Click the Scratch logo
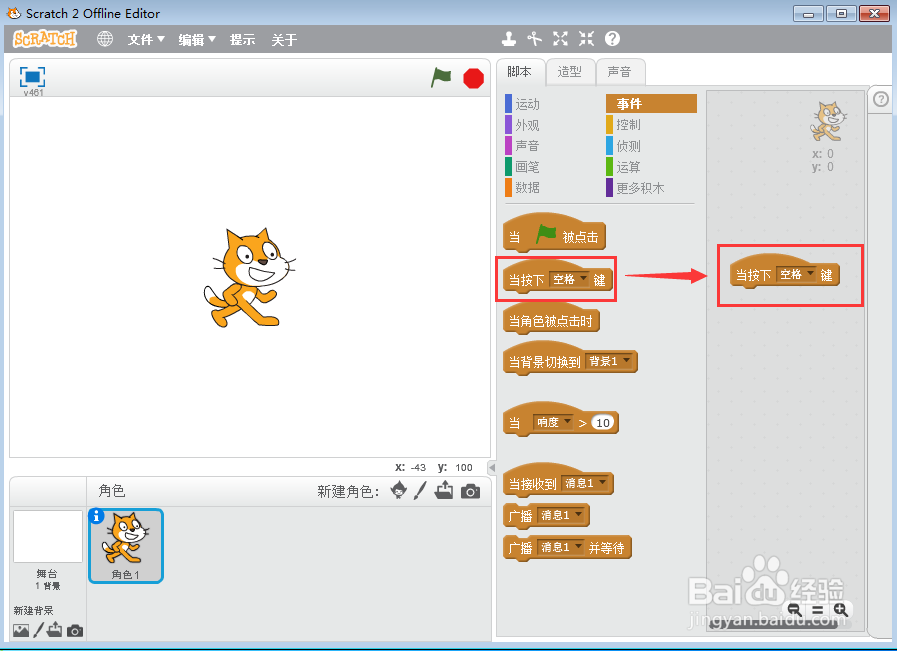Screen dimensions: 897x651 click(x=45, y=39)
